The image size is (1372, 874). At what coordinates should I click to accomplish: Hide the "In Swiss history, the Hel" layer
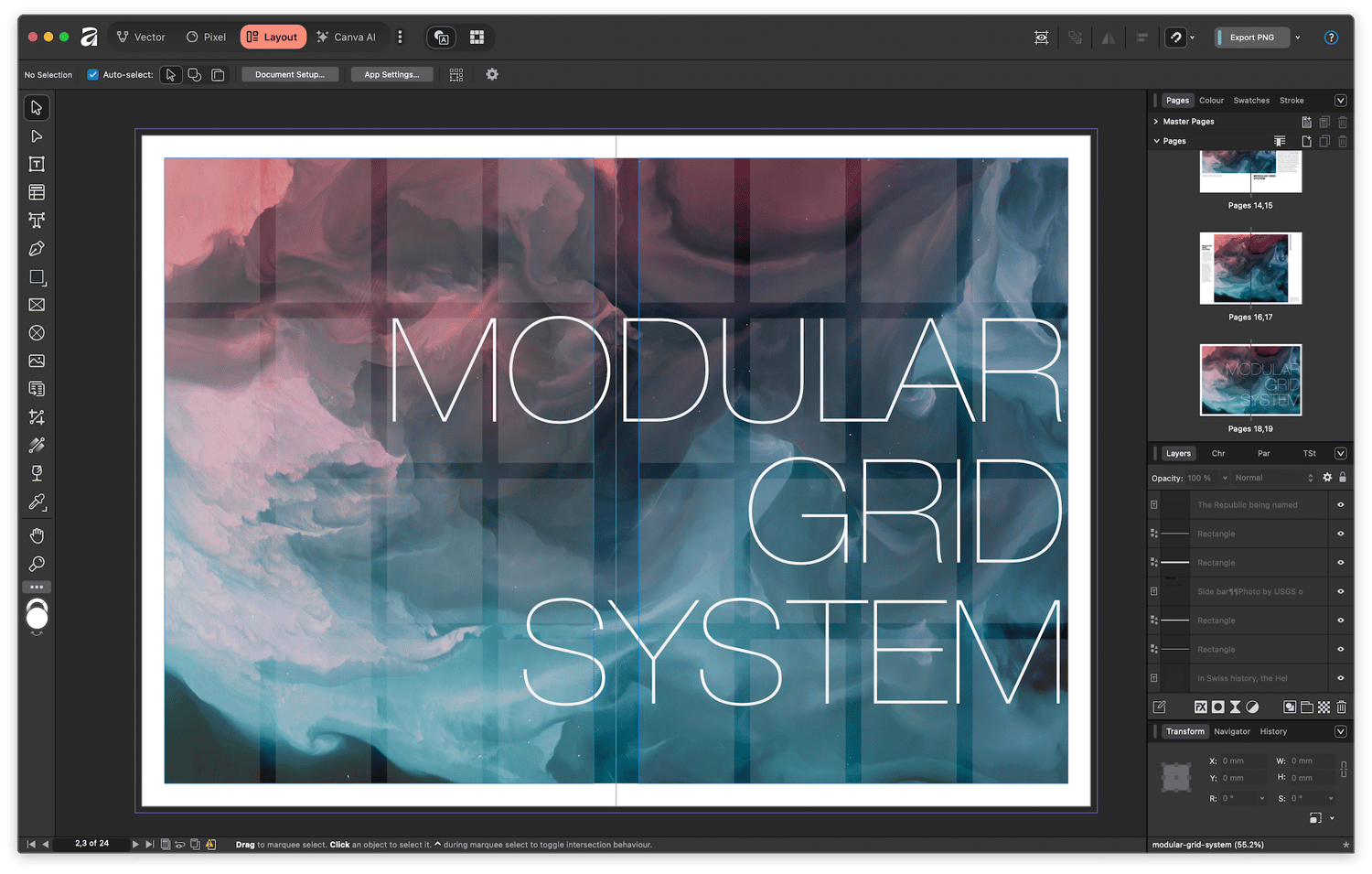coord(1341,678)
